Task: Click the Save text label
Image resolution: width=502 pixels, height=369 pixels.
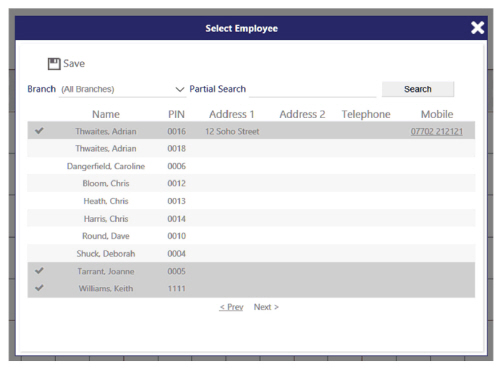Action: click(74, 63)
